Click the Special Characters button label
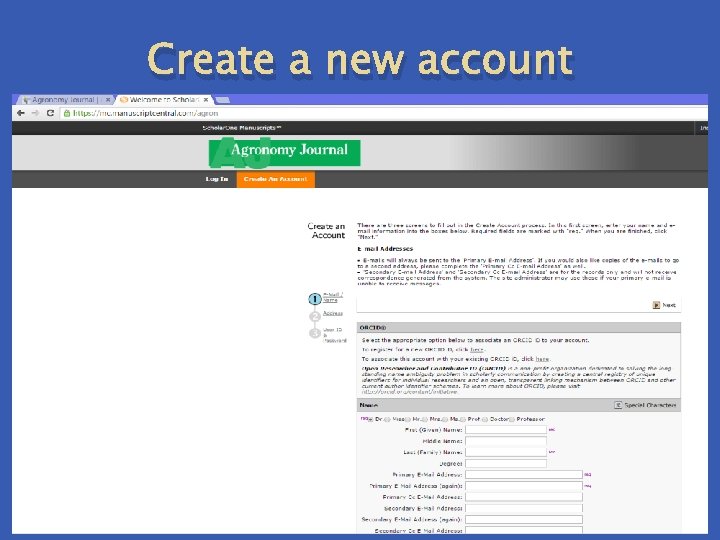This screenshot has height=540, width=720. pos(650,405)
